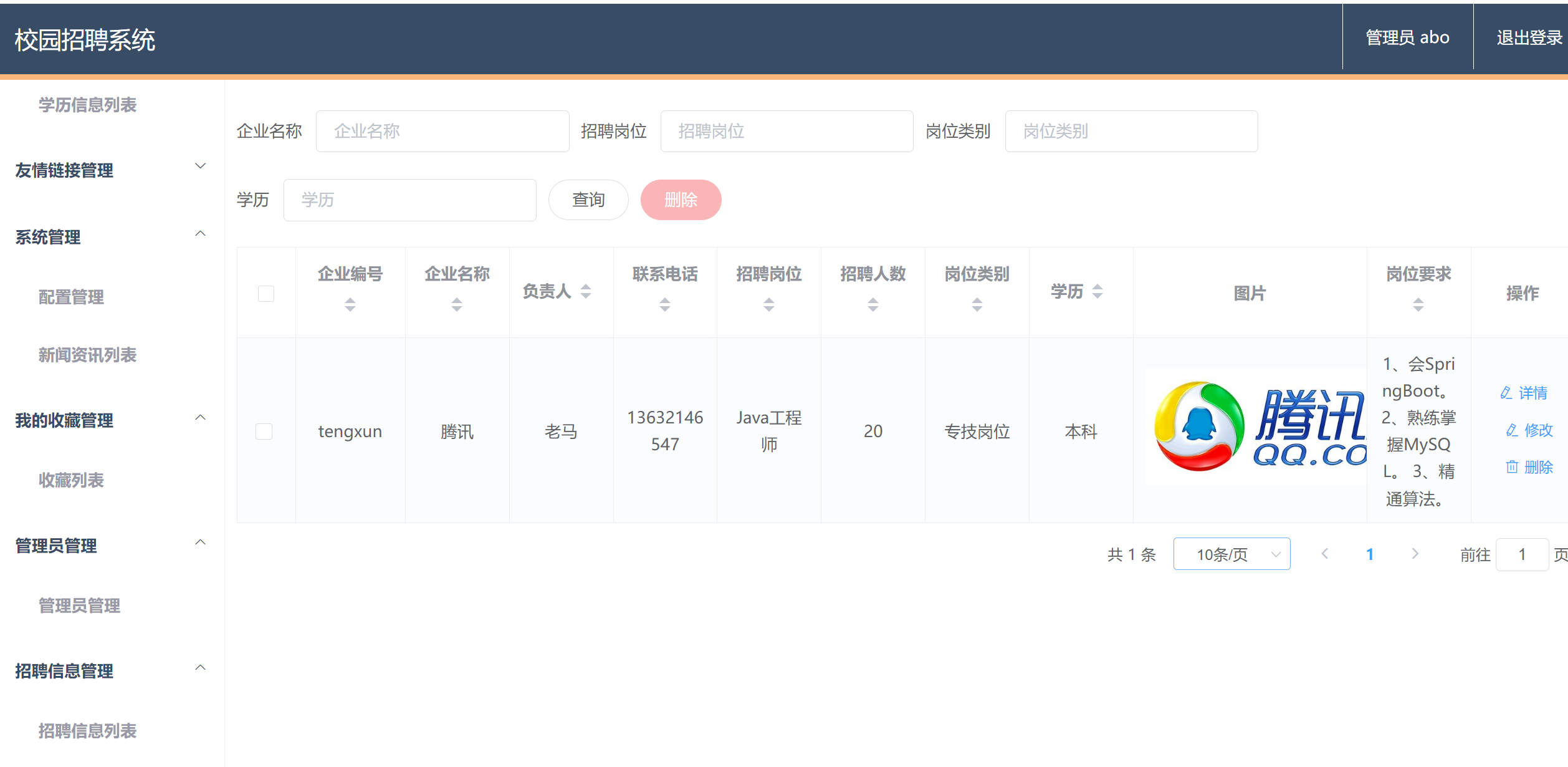Go to previous page arrow

point(1325,554)
